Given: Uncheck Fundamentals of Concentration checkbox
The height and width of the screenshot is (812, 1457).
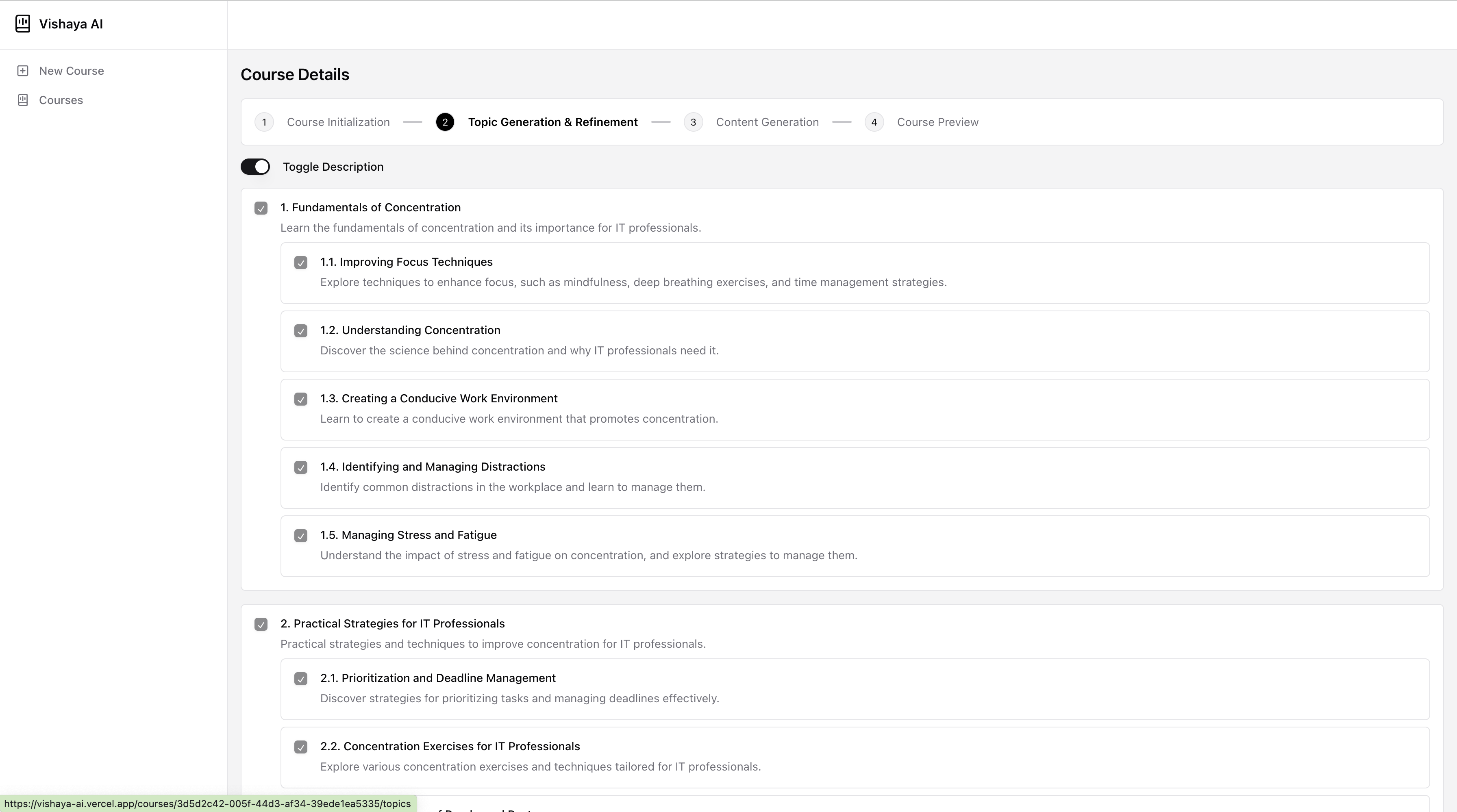Looking at the screenshot, I should point(261,208).
